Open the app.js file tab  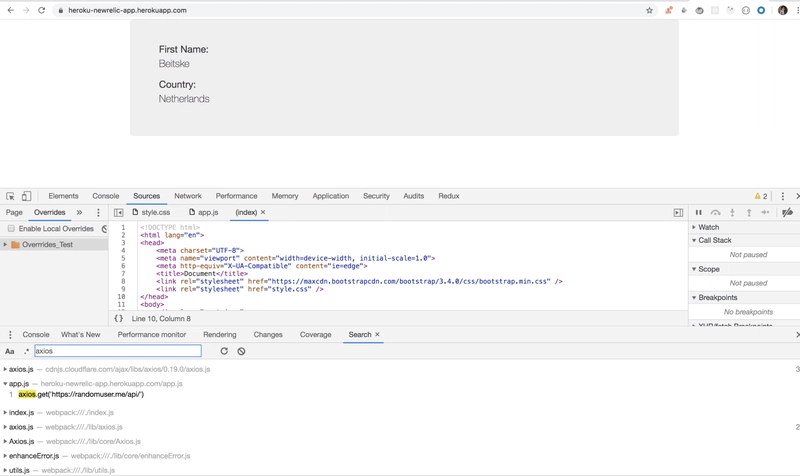pyautogui.click(x=204, y=212)
